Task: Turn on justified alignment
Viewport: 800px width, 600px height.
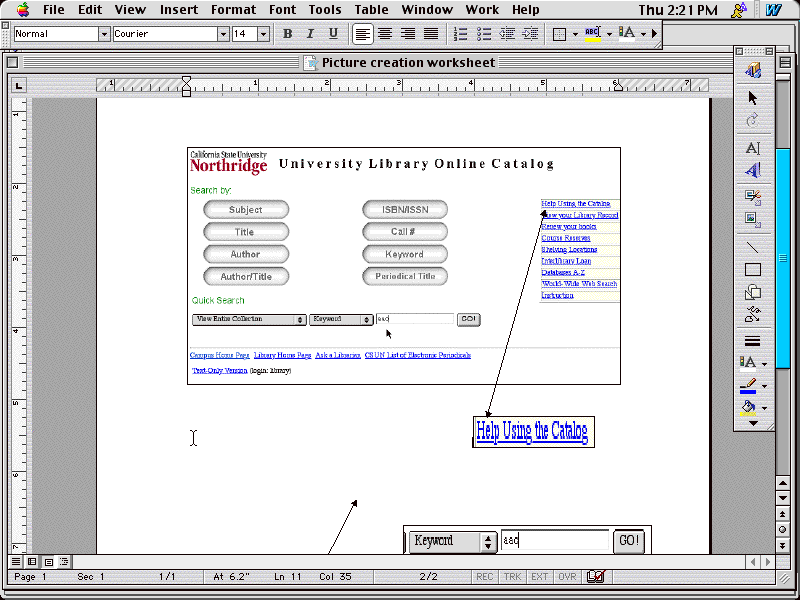Action: [431, 34]
